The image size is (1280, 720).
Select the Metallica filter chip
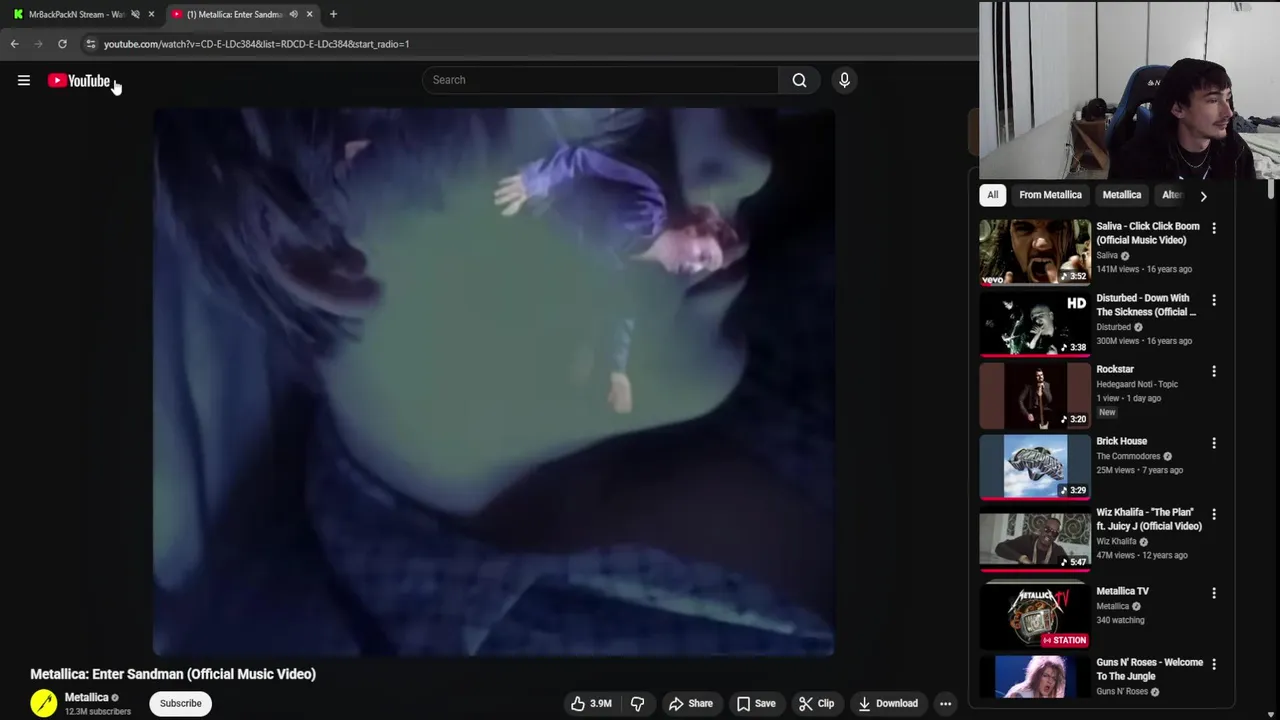[x=1121, y=195]
